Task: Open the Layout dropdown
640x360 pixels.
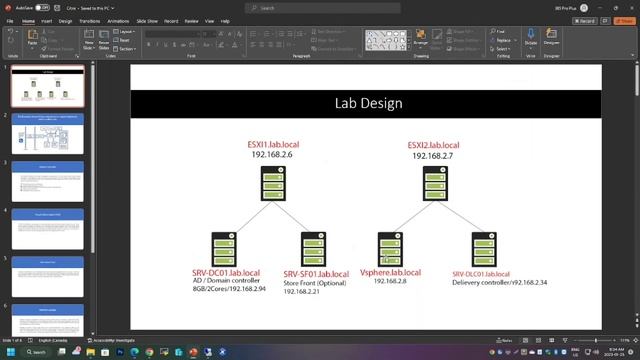Action: (124, 31)
